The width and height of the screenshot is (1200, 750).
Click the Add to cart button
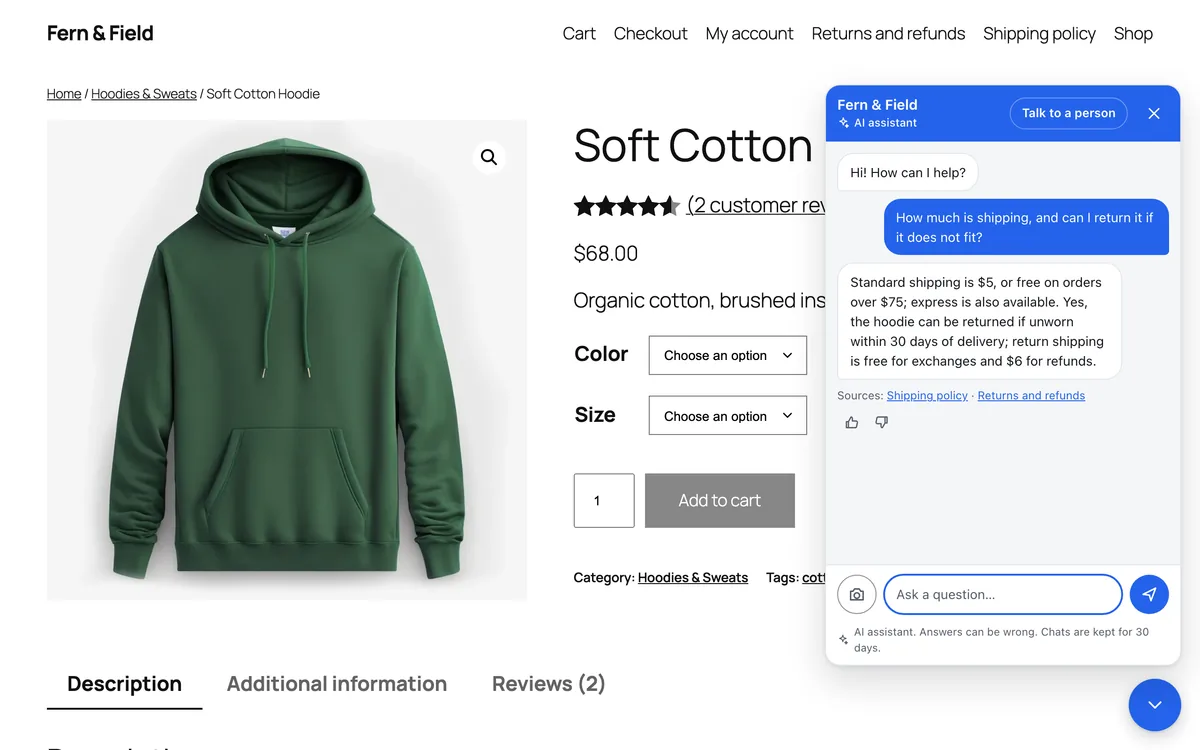coord(720,500)
